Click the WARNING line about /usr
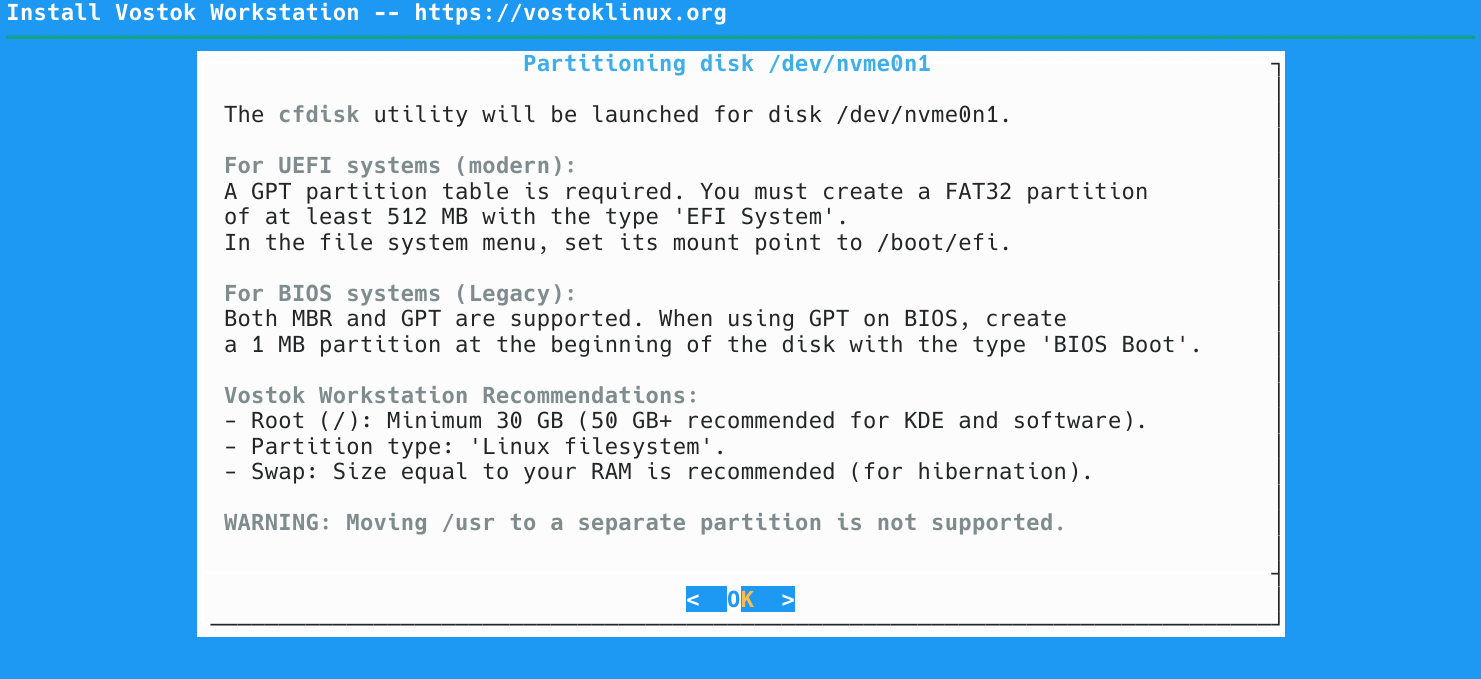The height and width of the screenshot is (679, 1481). pos(645,523)
